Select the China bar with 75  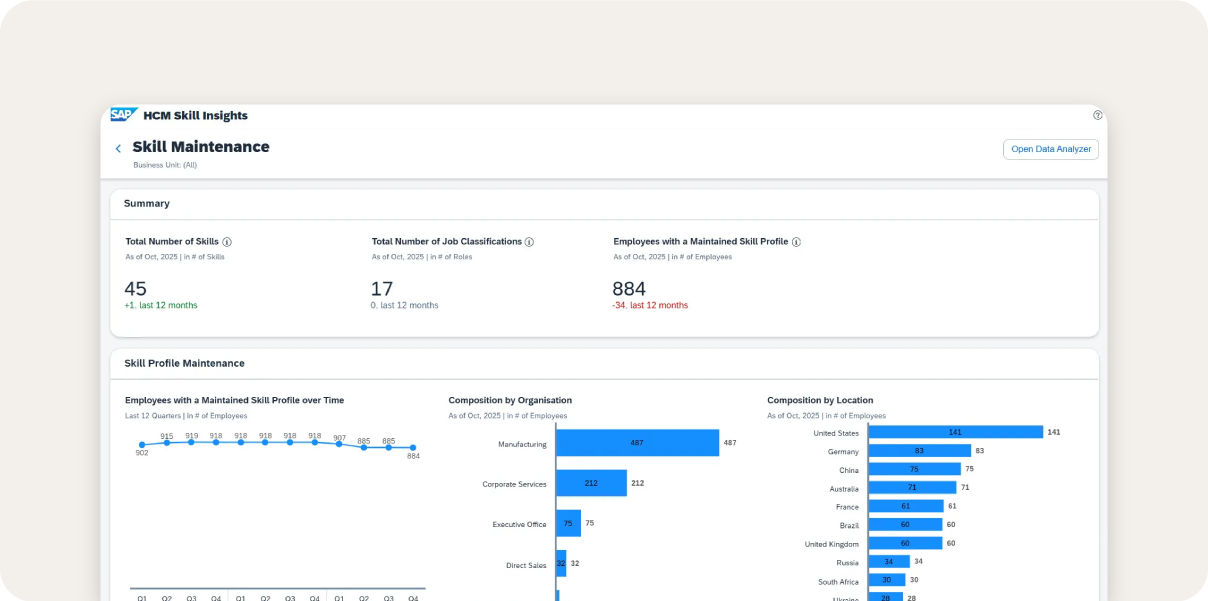(x=915, y=469)
